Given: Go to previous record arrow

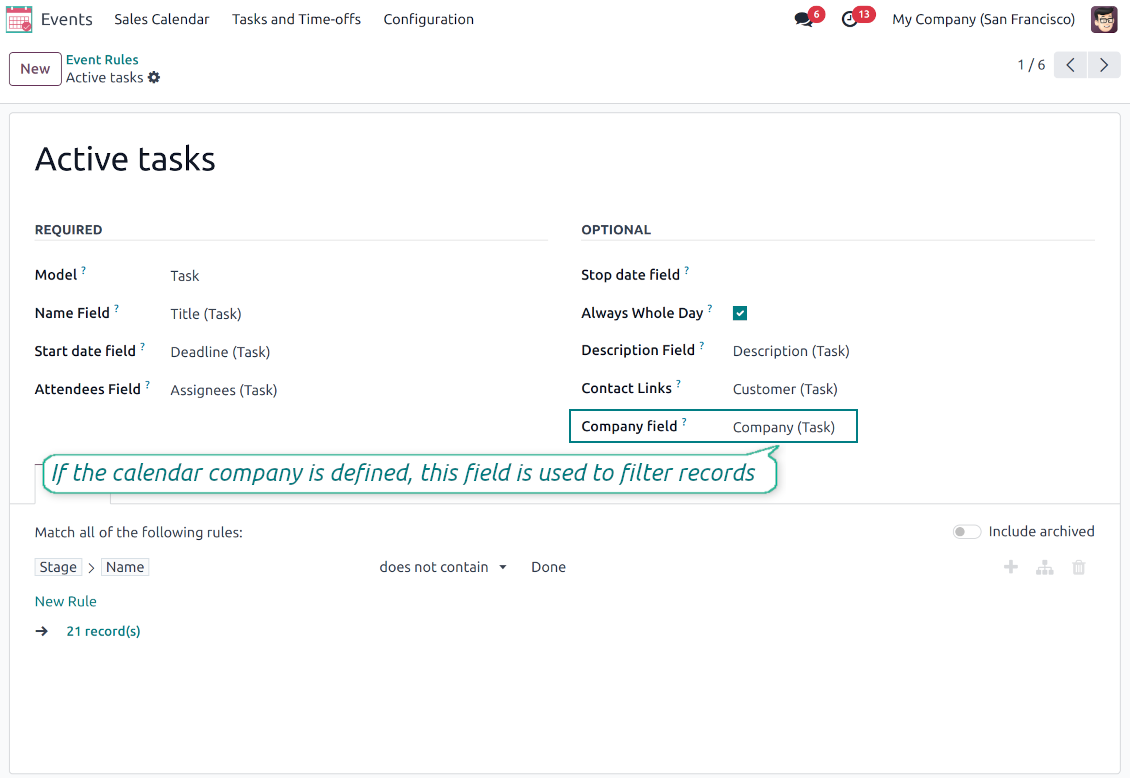Looking at the screenshot, I should click(1070, 65).
